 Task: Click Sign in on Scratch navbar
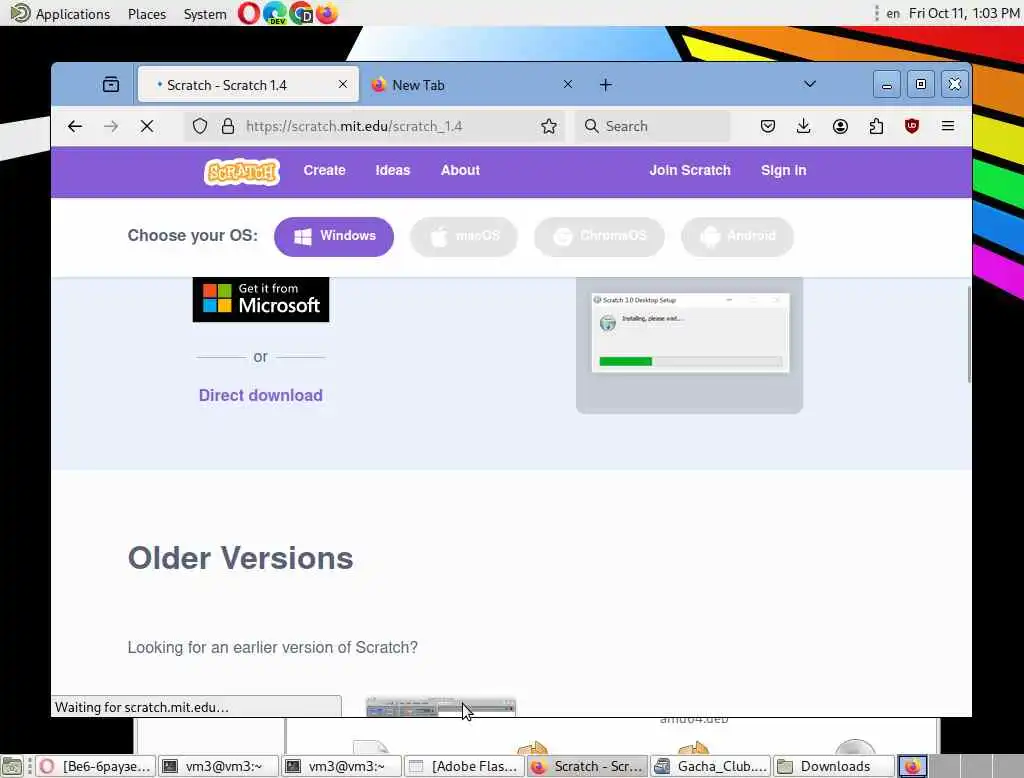tap(784, 170)
